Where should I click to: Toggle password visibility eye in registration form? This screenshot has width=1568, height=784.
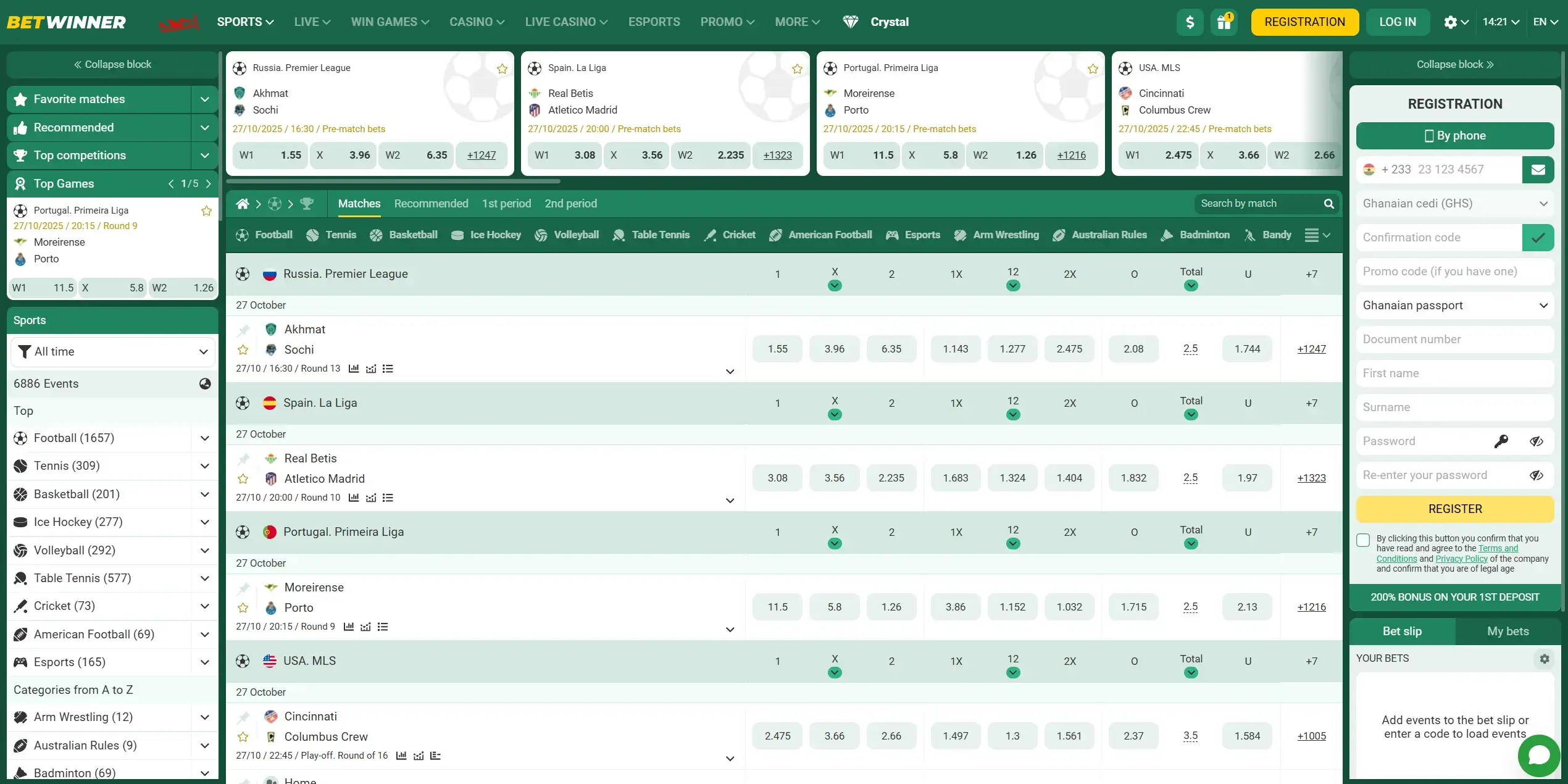pyautogui.click(x=1537, y=441)
